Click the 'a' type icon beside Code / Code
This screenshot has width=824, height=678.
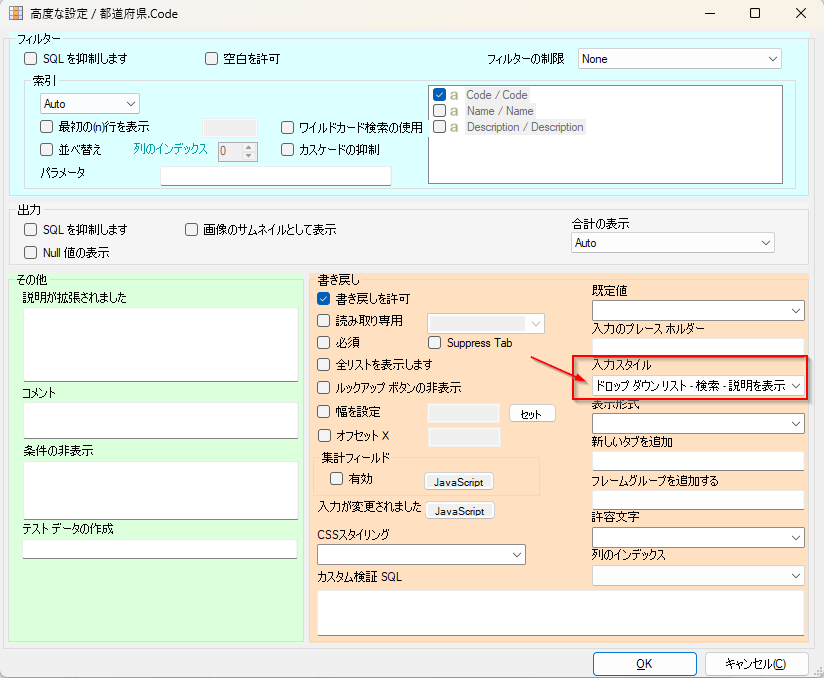click(454, 95)
